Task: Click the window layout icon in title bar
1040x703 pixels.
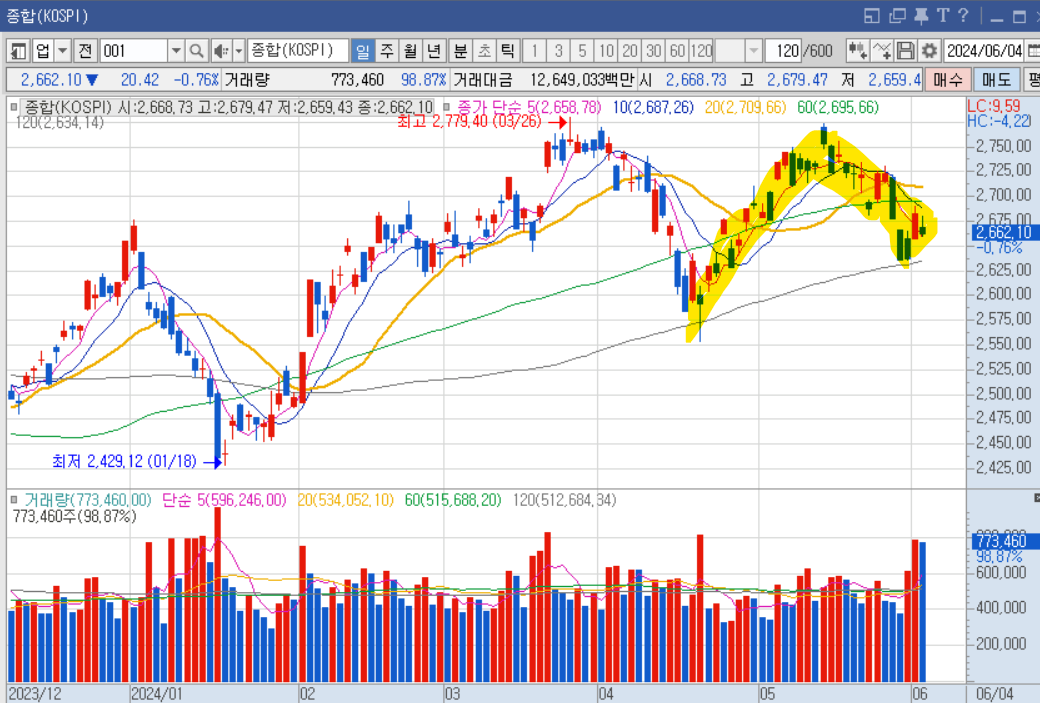Action: [x=872, y=15]
